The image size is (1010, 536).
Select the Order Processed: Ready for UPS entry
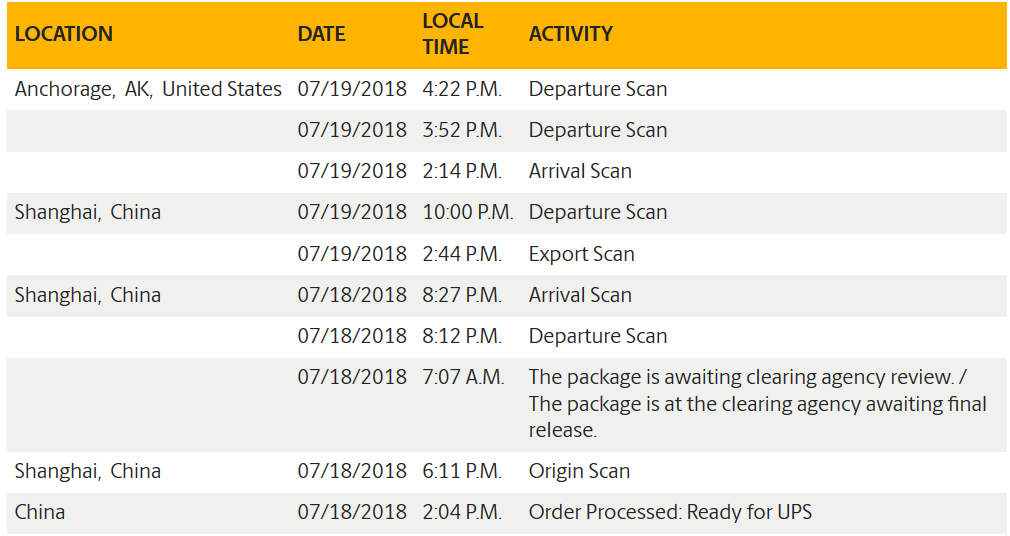point(670,512)
